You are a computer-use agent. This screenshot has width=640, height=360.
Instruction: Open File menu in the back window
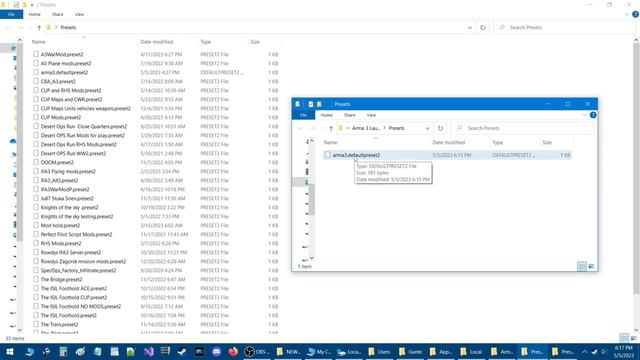[11, 14]
